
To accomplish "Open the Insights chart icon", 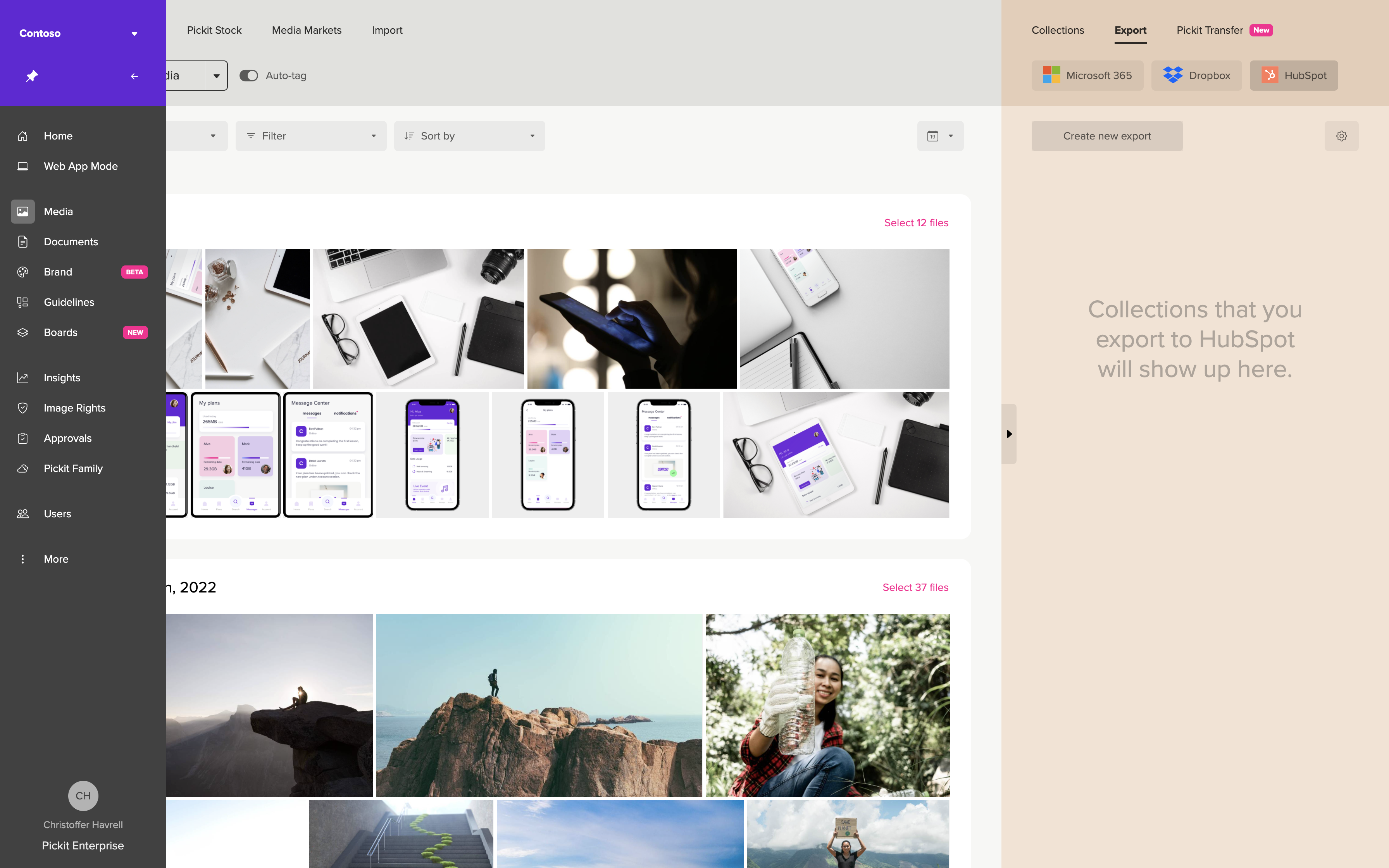I will (23, 378).
